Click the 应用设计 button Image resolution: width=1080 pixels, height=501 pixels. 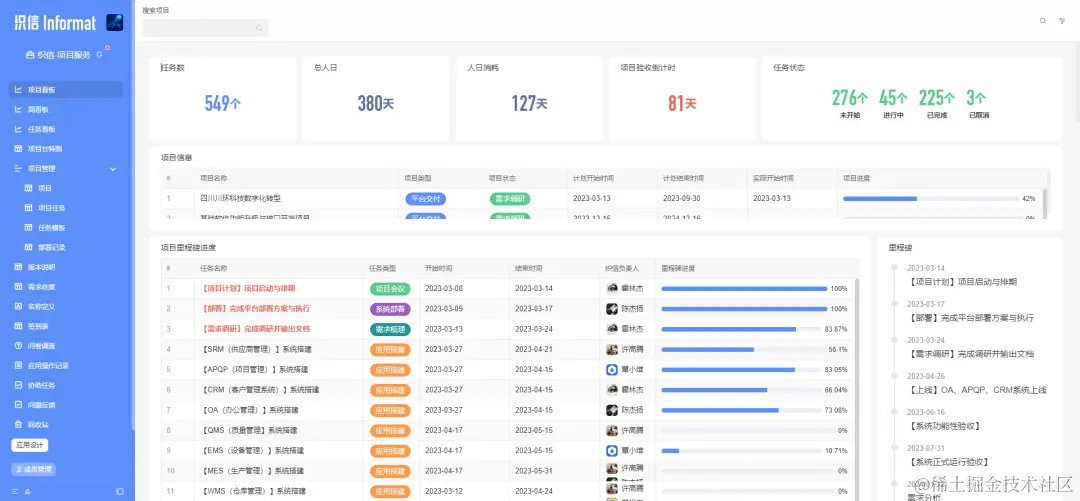30,445
